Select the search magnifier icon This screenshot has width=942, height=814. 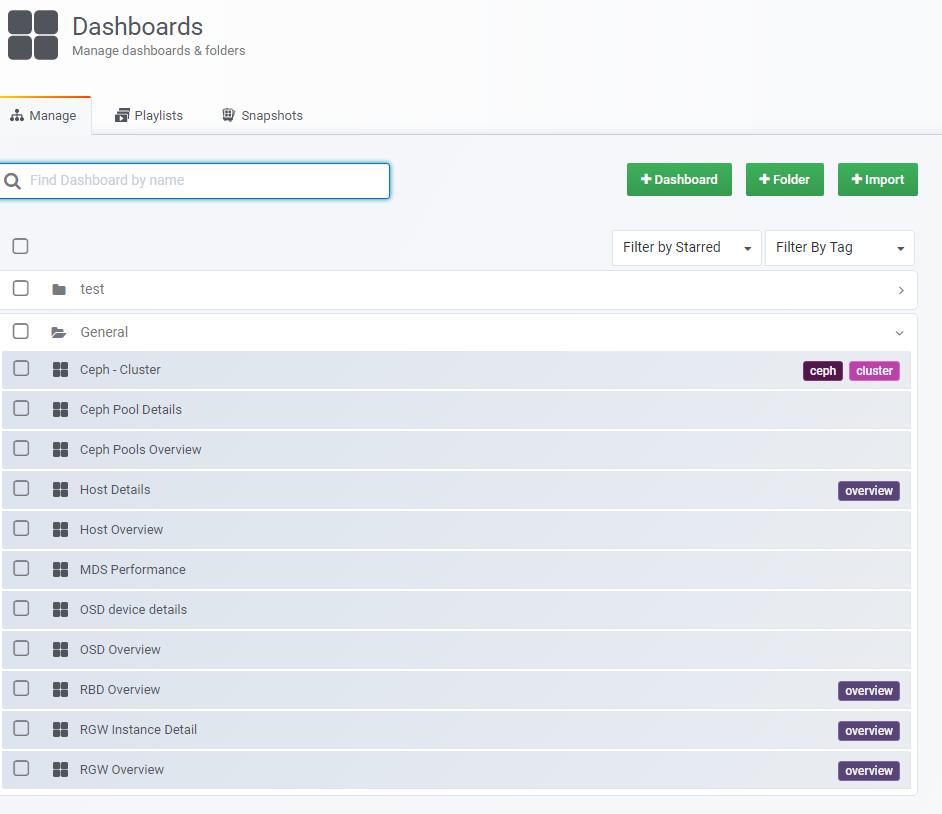12,181
